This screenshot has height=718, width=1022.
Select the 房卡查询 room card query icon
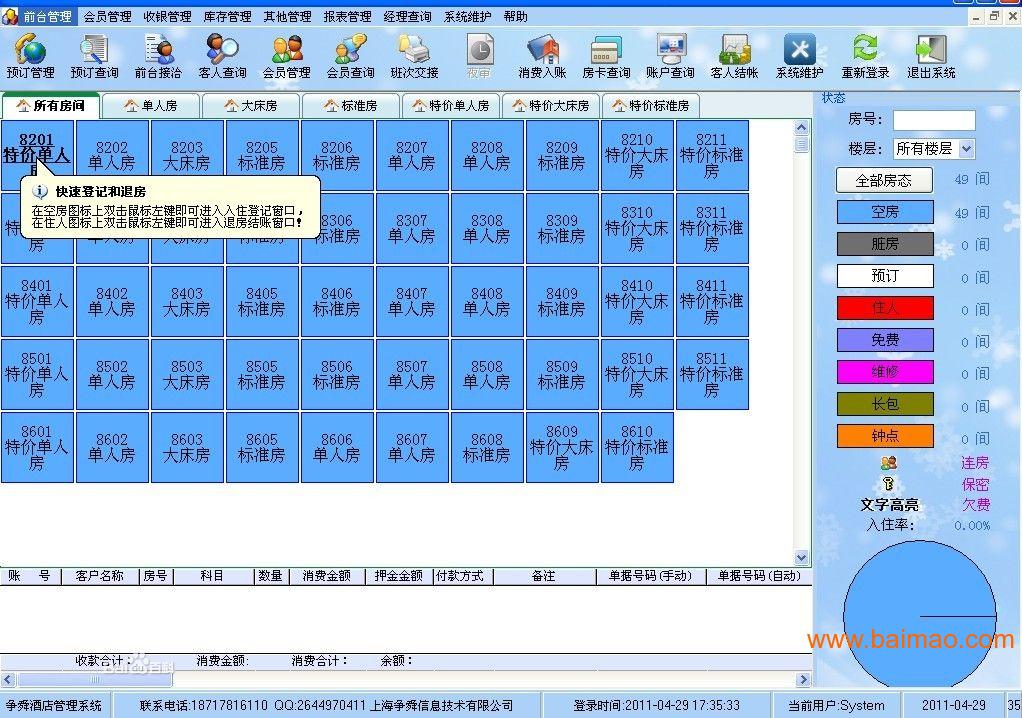(x=606, y=55)
